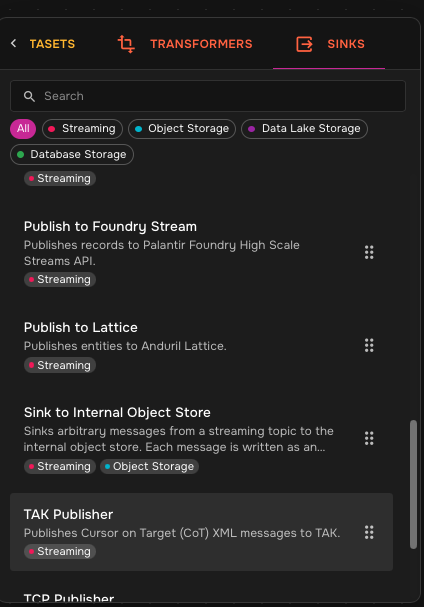Toggle the Streaming filter chip
424x607 pixels.
82,129
